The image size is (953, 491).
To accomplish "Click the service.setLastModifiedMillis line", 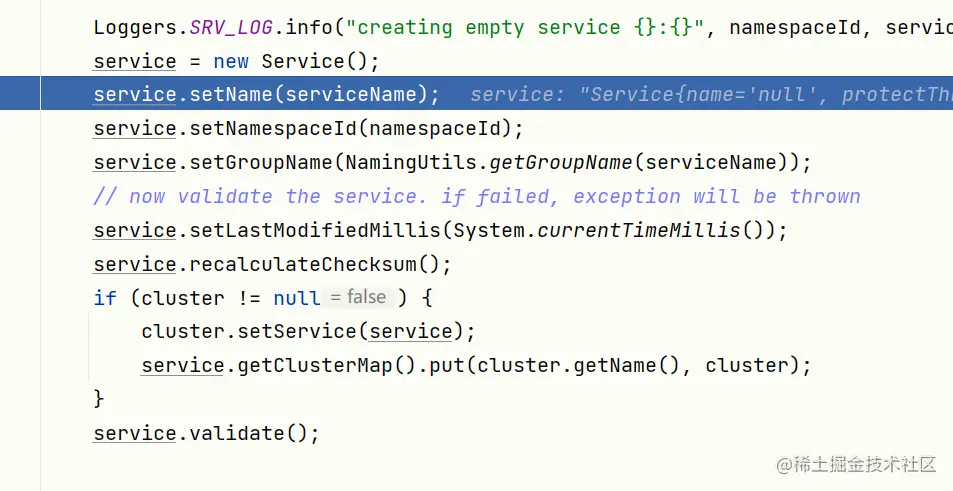I will (x=440, y=230).
